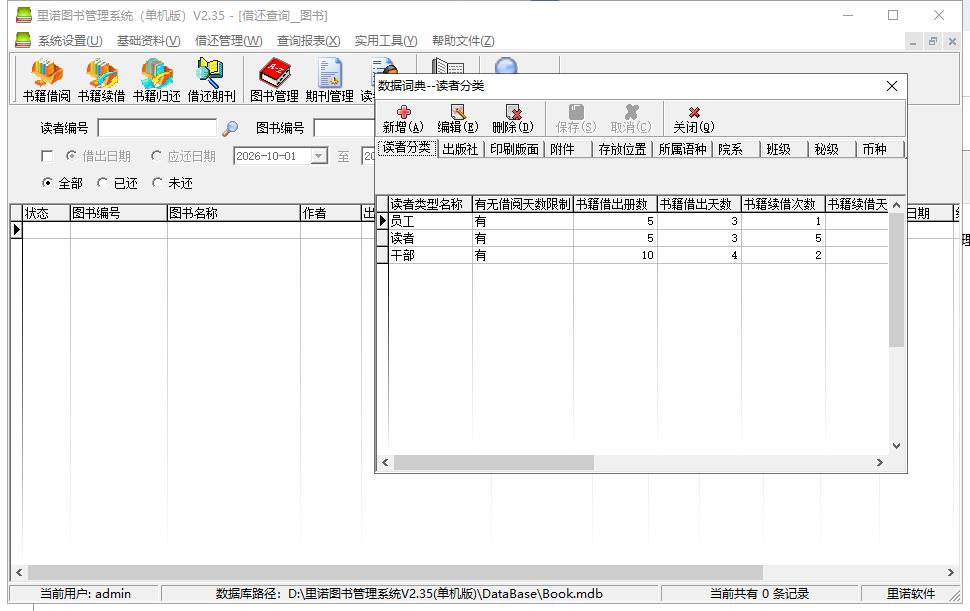The image size is (970, 611).
Task: Switch to the 出版社 tab
Action: 460,149
